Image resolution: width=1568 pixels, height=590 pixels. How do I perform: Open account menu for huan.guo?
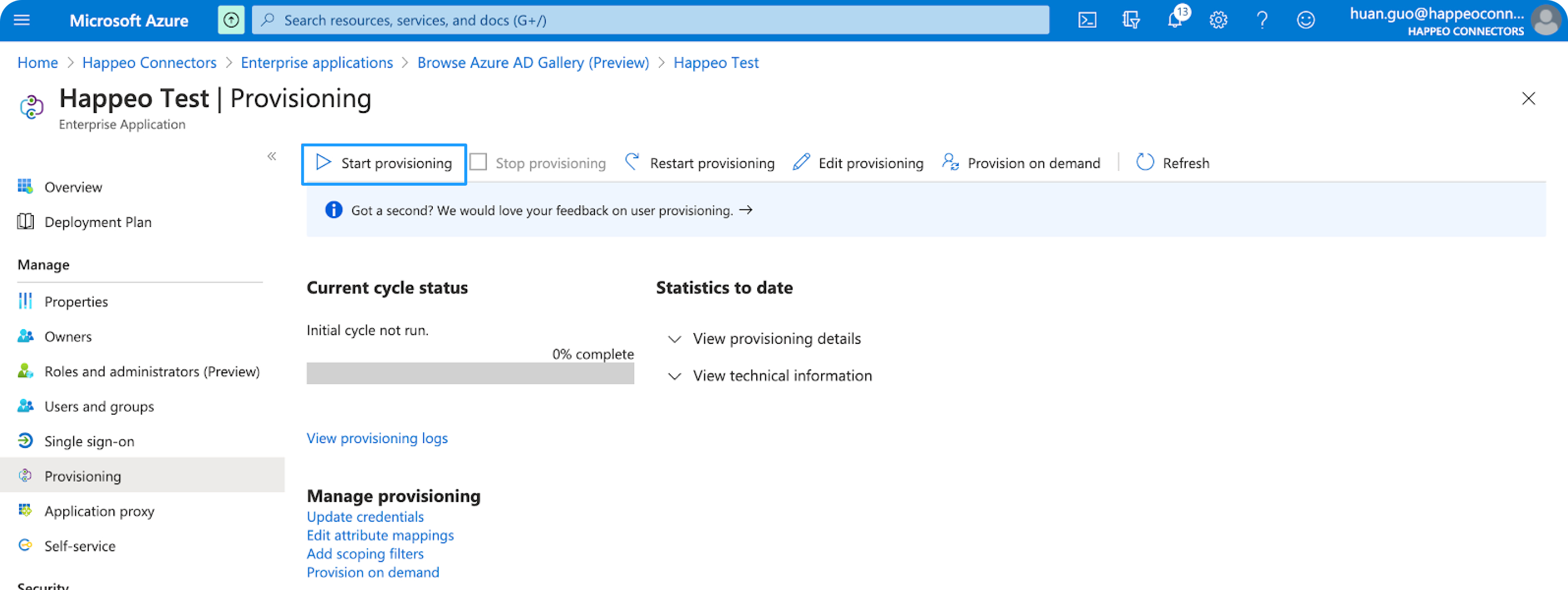pyautogui.click(x=1455, y=21)
